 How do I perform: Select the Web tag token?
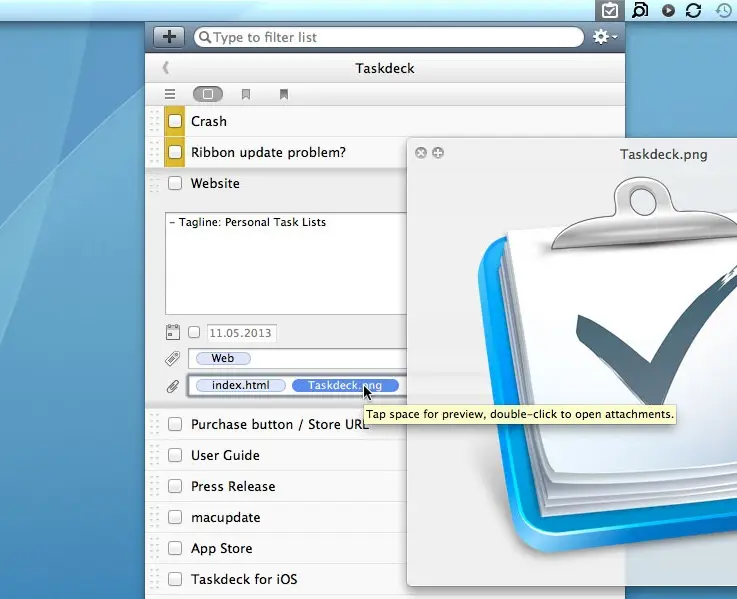(x=223, y=358)
